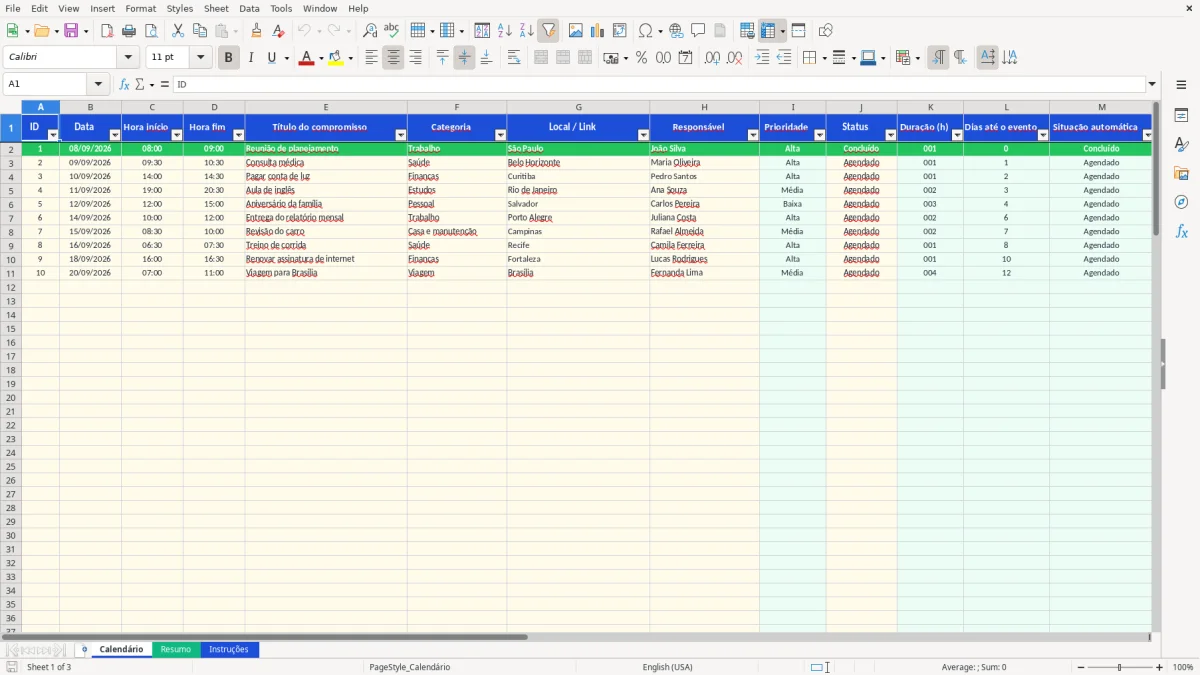This screenshot has height=675, width=1200.
Task: Expand the formula bar arrow
Action: [x=1152, y=85]
